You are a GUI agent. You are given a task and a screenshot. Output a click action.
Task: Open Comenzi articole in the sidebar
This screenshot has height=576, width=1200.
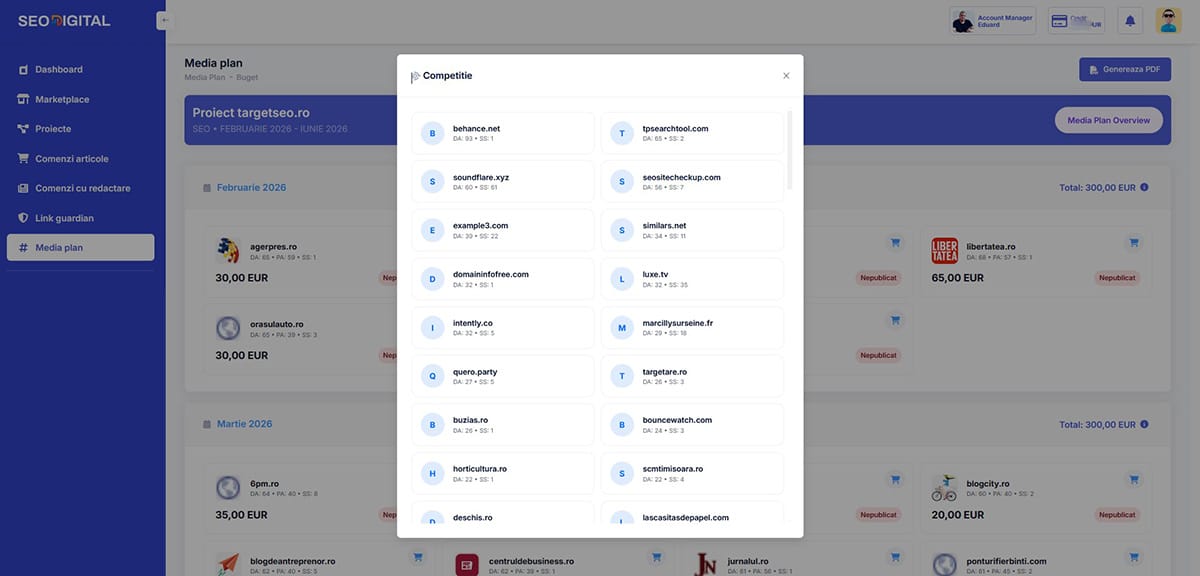[x=71, y=159]
